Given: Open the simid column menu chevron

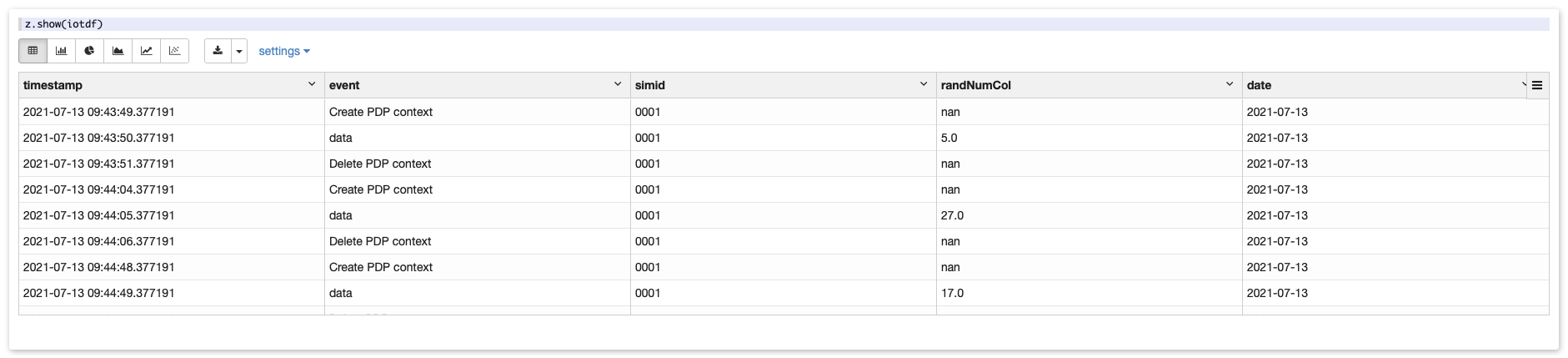Looking at the screenshot, I should 924,84.
